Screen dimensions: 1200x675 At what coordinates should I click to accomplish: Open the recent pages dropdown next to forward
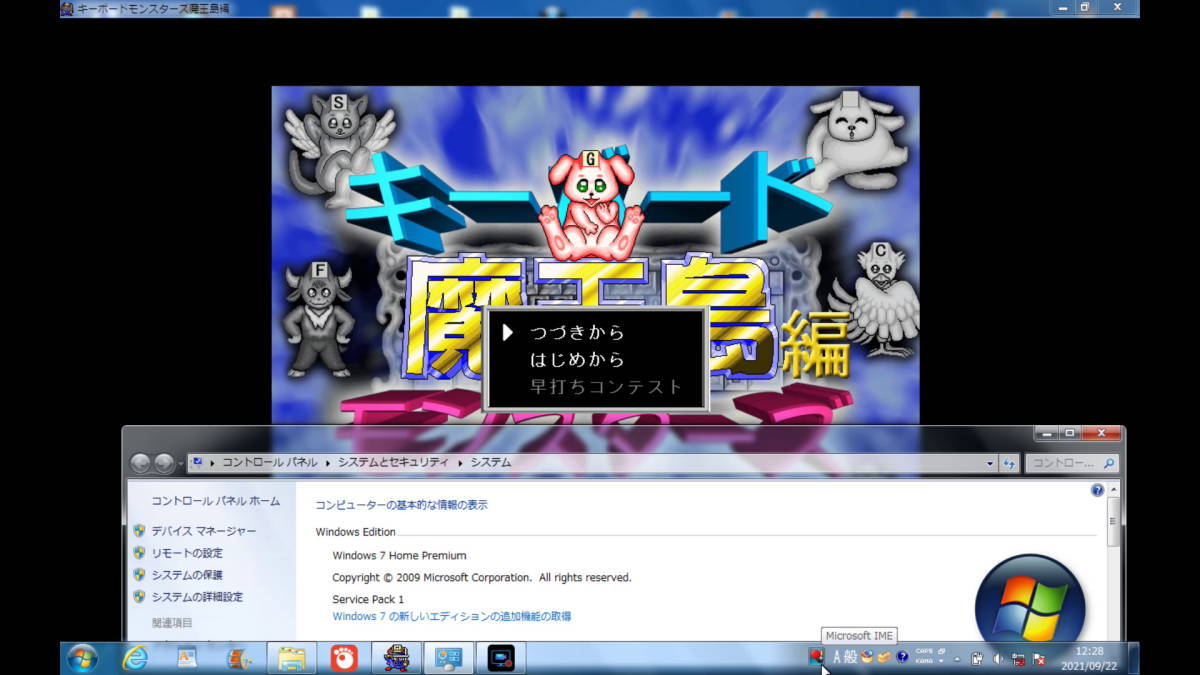180,464
